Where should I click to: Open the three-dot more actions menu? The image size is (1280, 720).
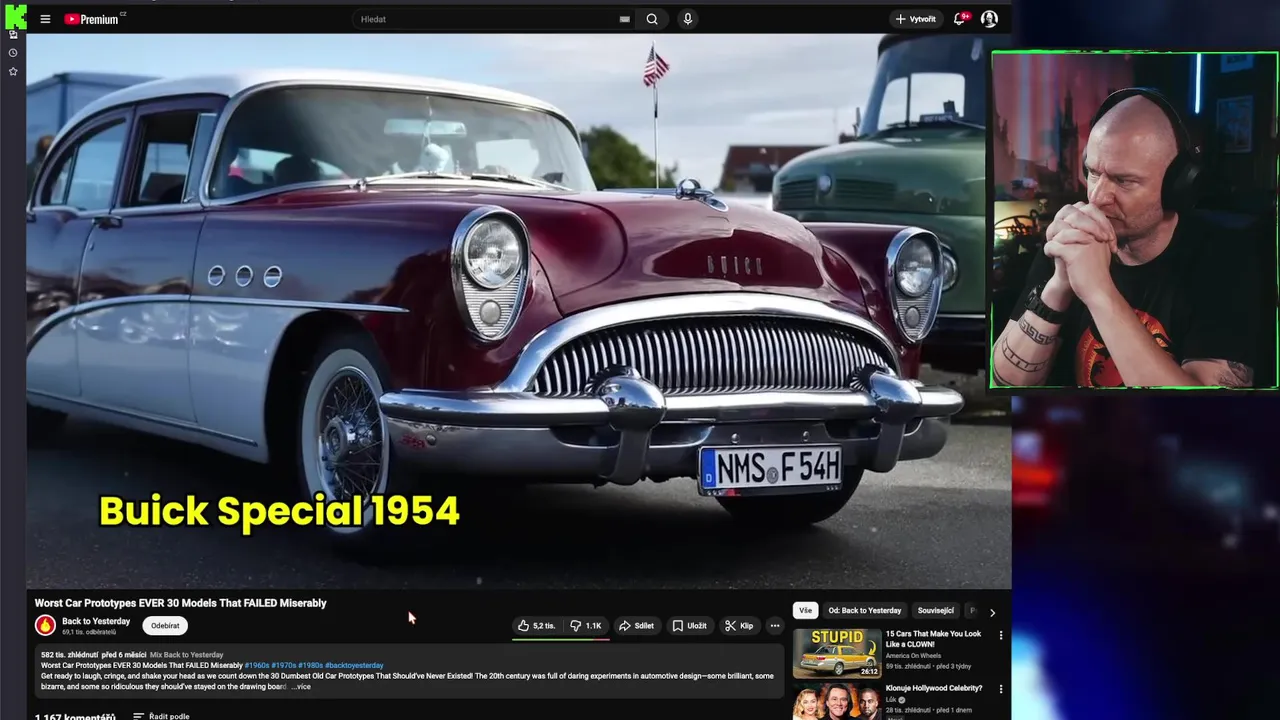click(x=775, y=626)
